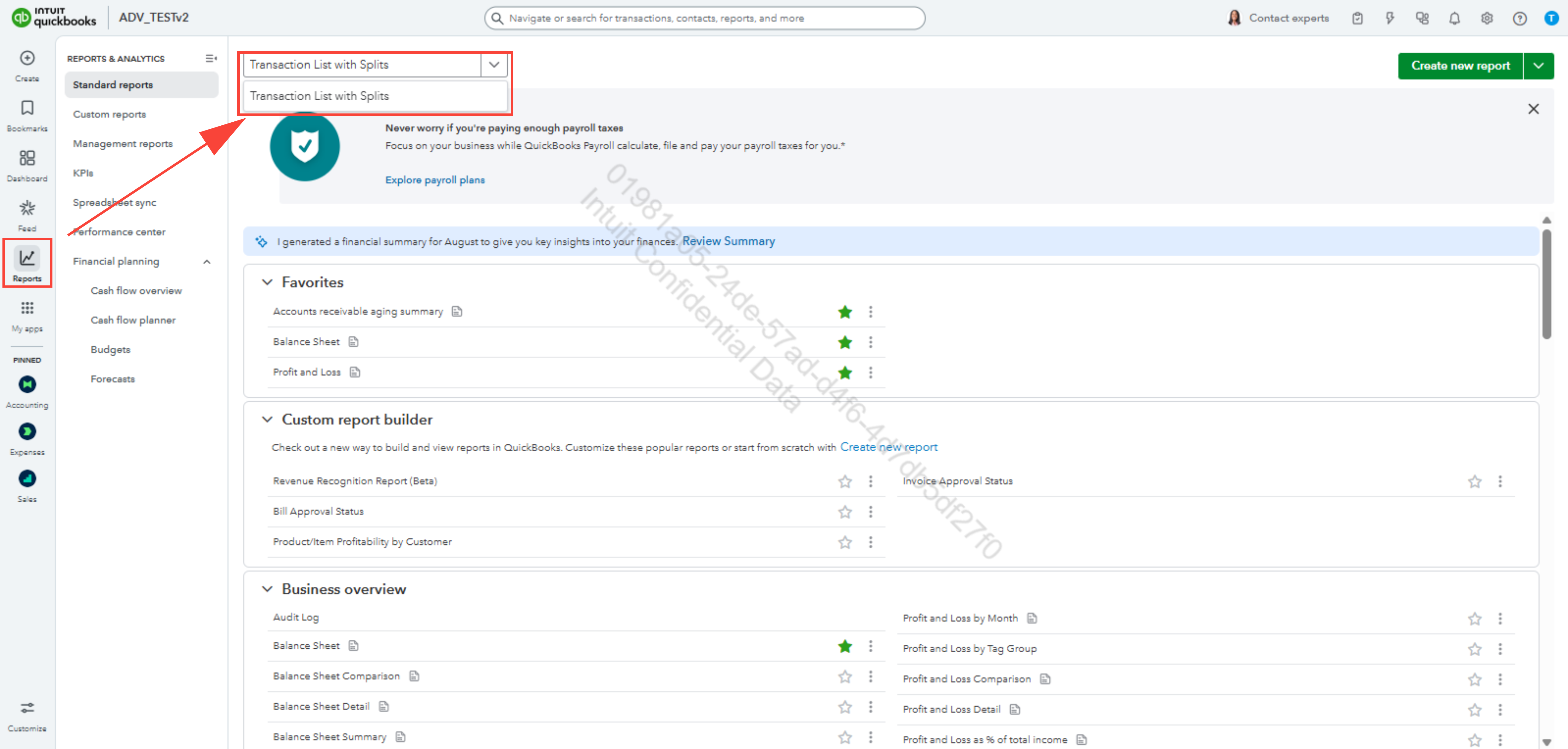1568x749 pixels.
Task: Open the My apps grid icon
Action: [27, 308]
